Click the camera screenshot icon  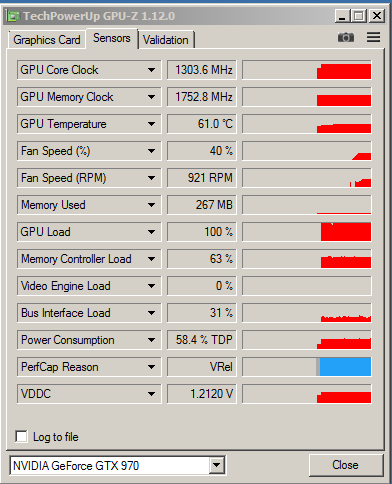pyautogui.click(x=346, y=37)
